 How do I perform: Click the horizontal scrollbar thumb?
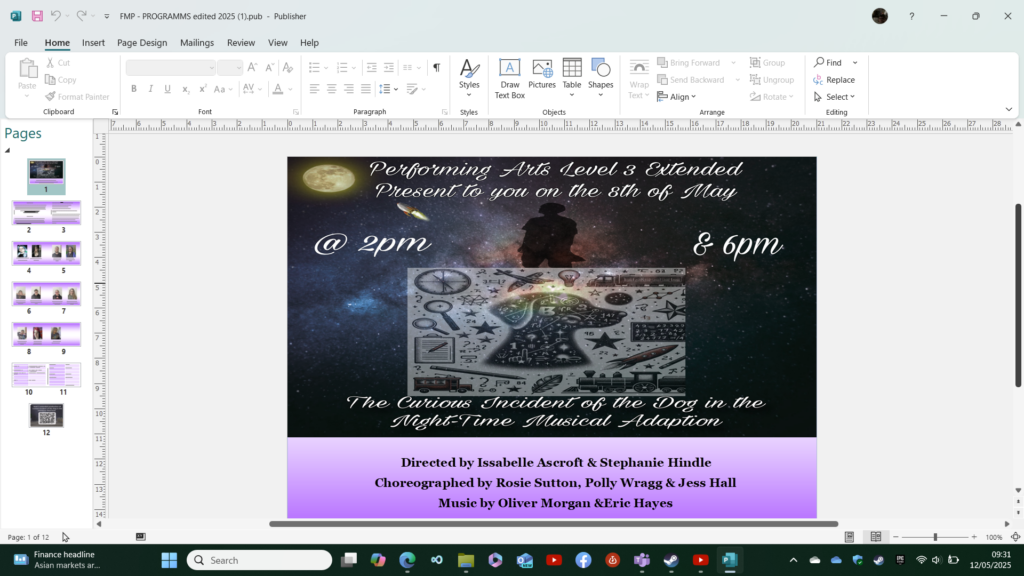coord(553,524)
